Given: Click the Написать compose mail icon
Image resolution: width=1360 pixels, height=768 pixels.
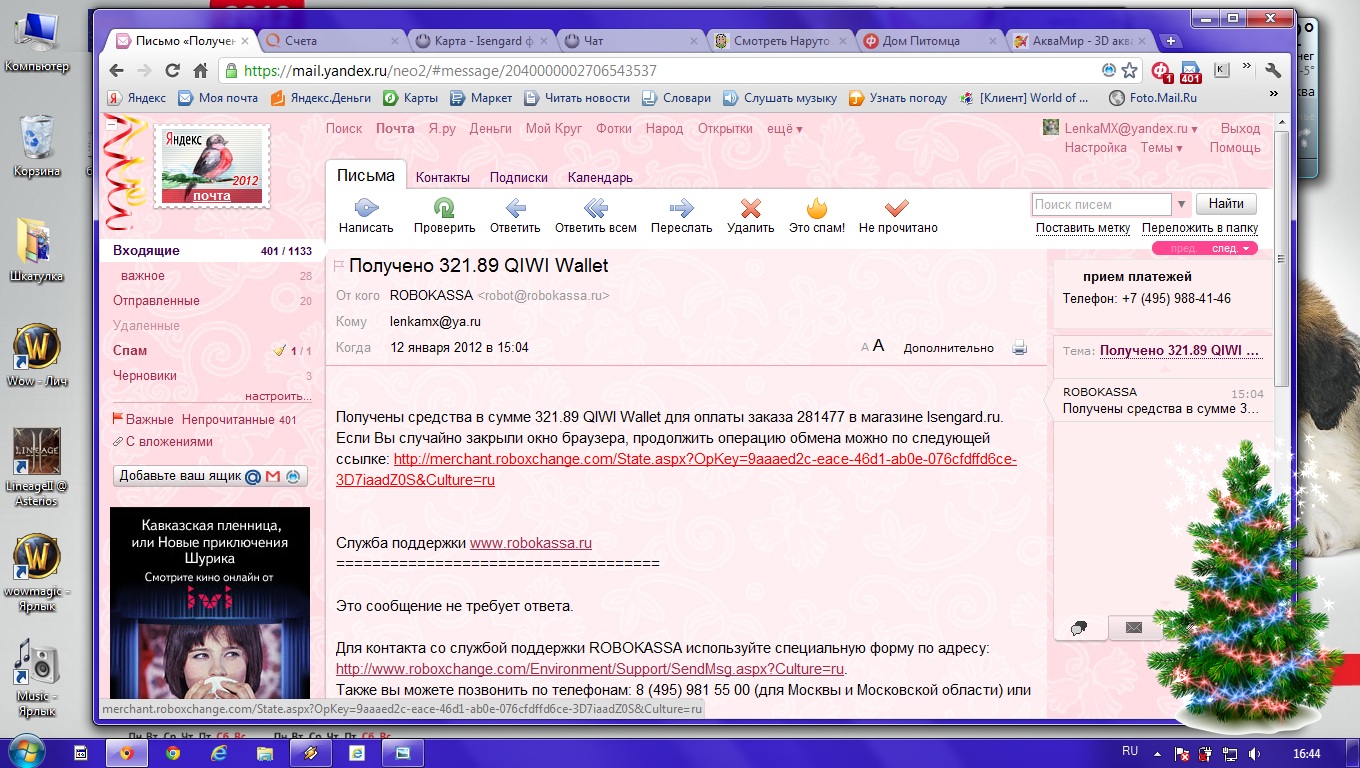Looking at the screenshot, I should (x=366, y=208).
